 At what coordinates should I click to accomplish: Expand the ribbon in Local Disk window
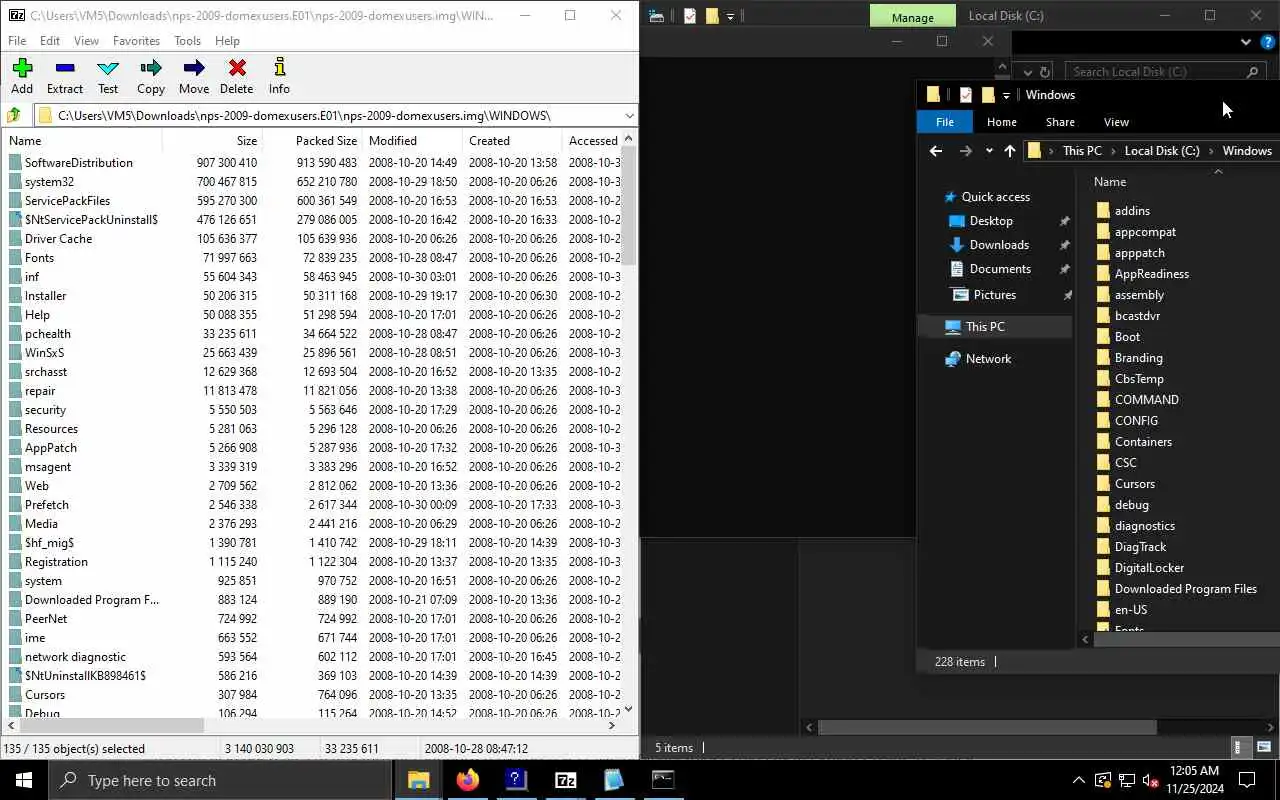(x=1245, y=42)
